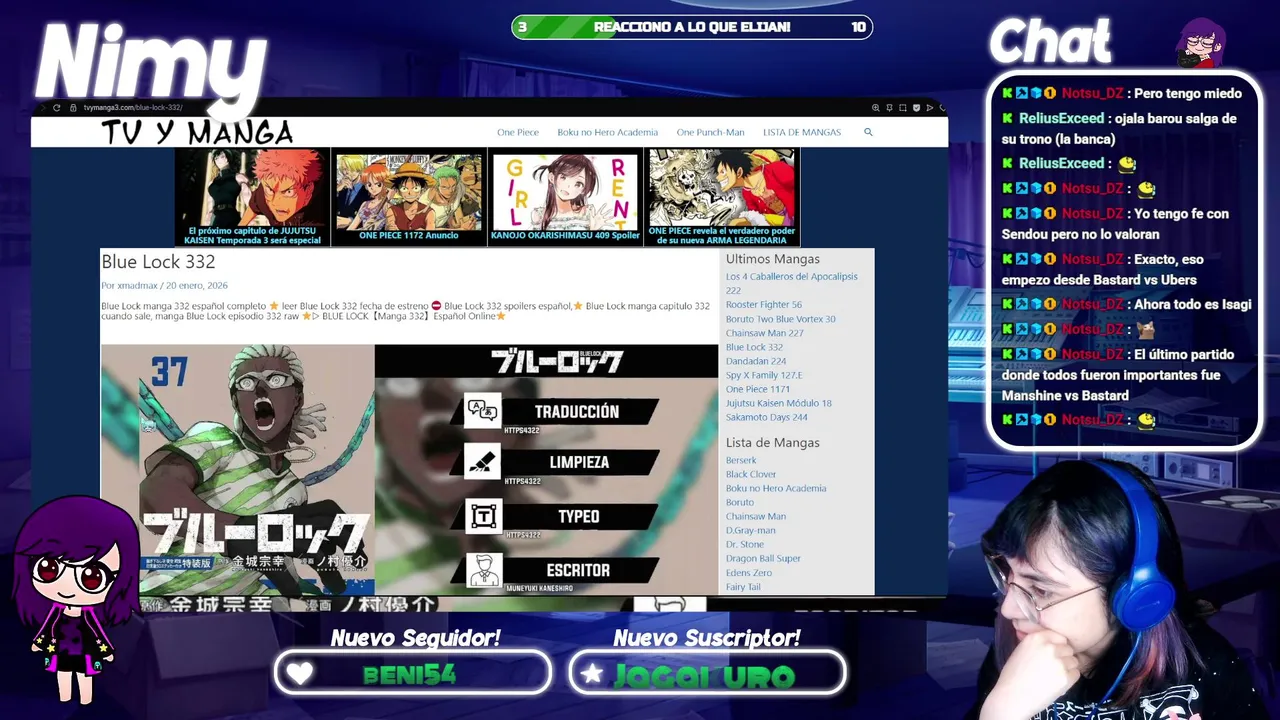The image size is (1280, 720).
Task: Open the search icon in site navigation
Action: pyautogui.click(x=868, y=132)
